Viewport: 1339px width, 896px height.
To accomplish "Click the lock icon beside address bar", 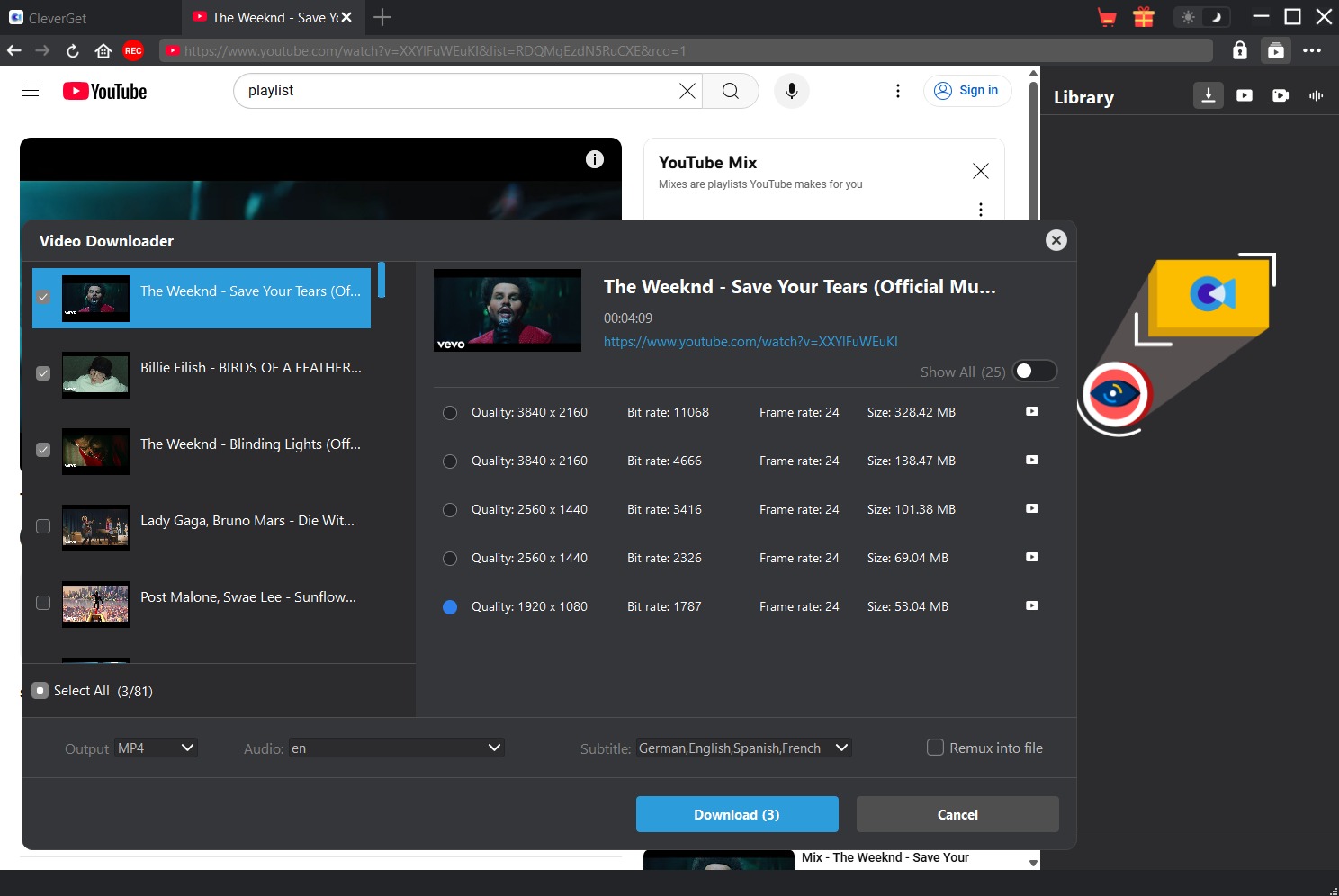I will pos(1240,50).
